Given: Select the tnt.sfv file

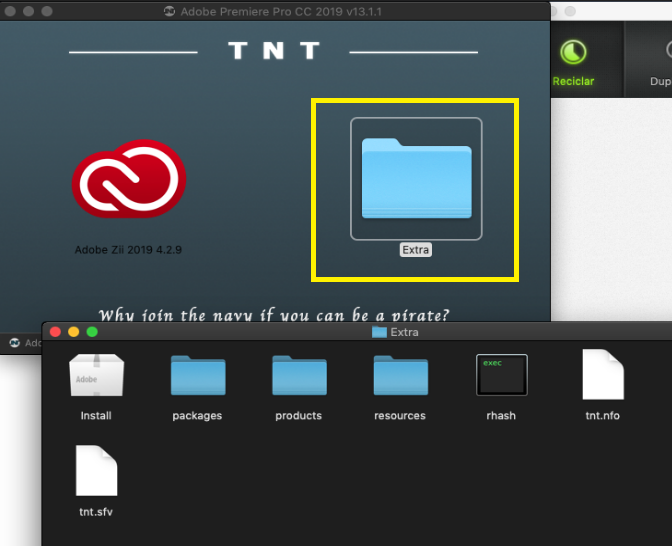Looking at the screenshot, I should click(x=96, y=471).
